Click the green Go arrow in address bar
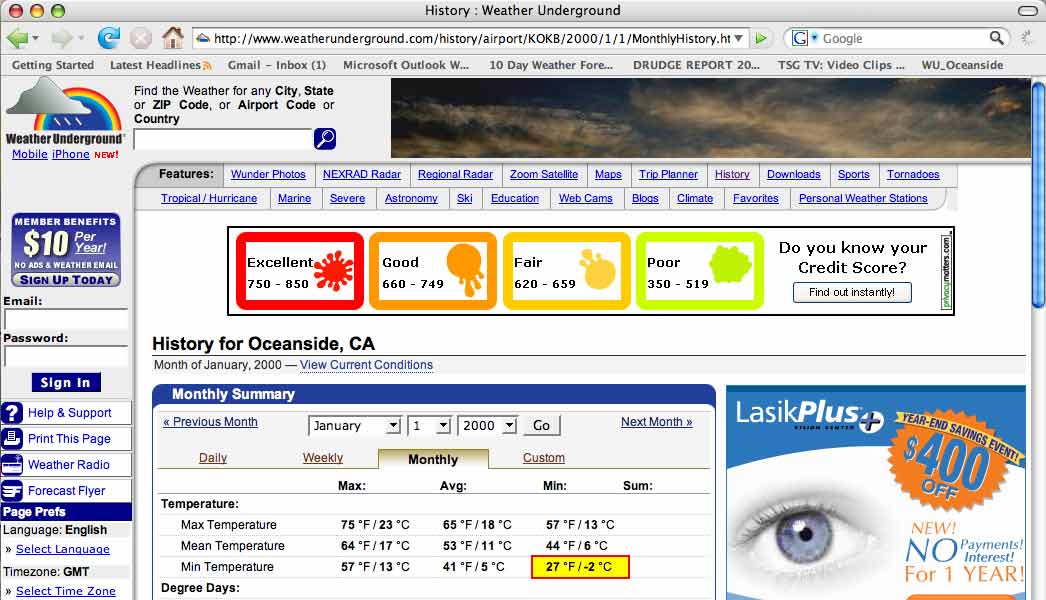Image resolution: width=1046 pixels, height=600 pixels. click(x=762, y=38)
